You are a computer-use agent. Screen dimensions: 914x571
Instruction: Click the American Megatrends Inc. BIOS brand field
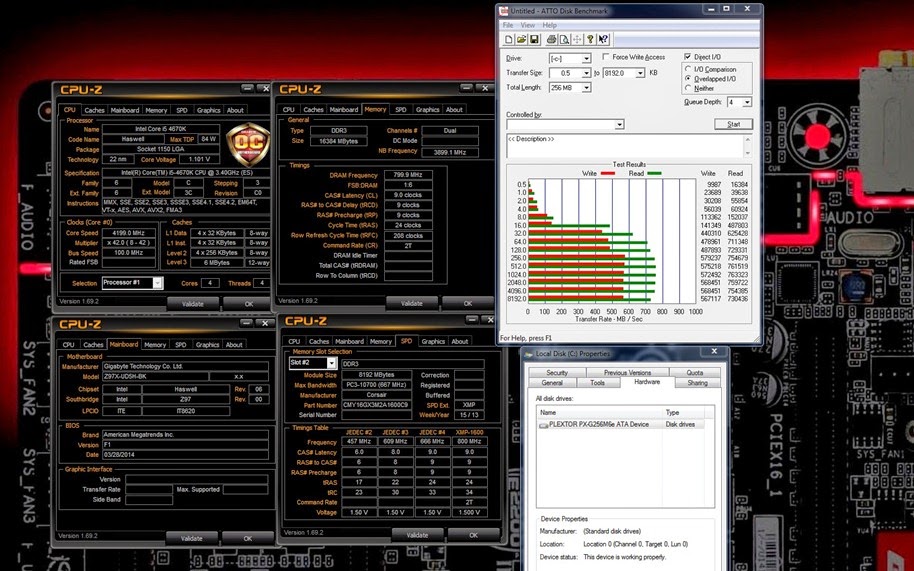click(185, 435)
